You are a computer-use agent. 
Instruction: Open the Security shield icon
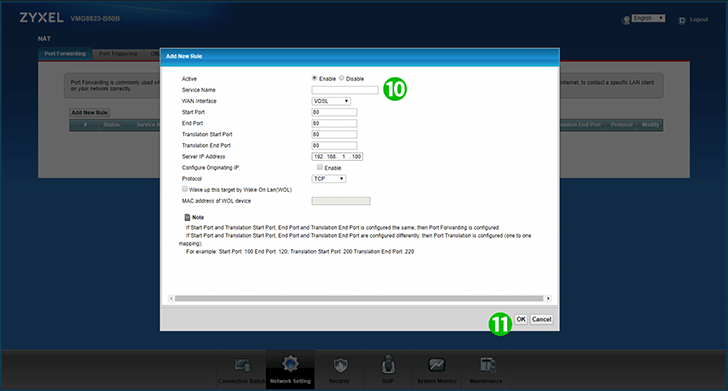pos(340,365)
